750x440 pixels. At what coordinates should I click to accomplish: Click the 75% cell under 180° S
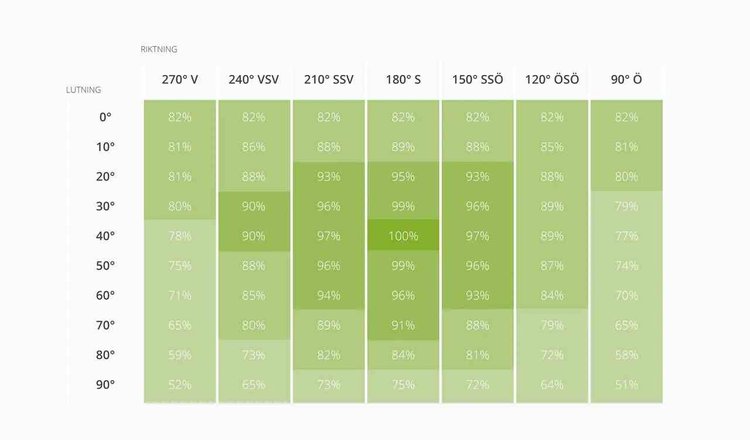click(x=403, y=384)
